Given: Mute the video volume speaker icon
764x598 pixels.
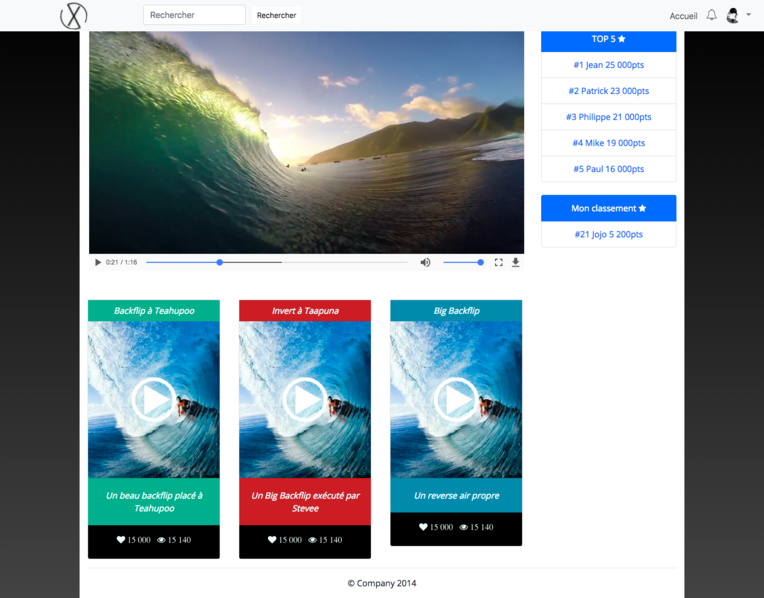Looking at the screenshot, I should [x=425, y=262].
